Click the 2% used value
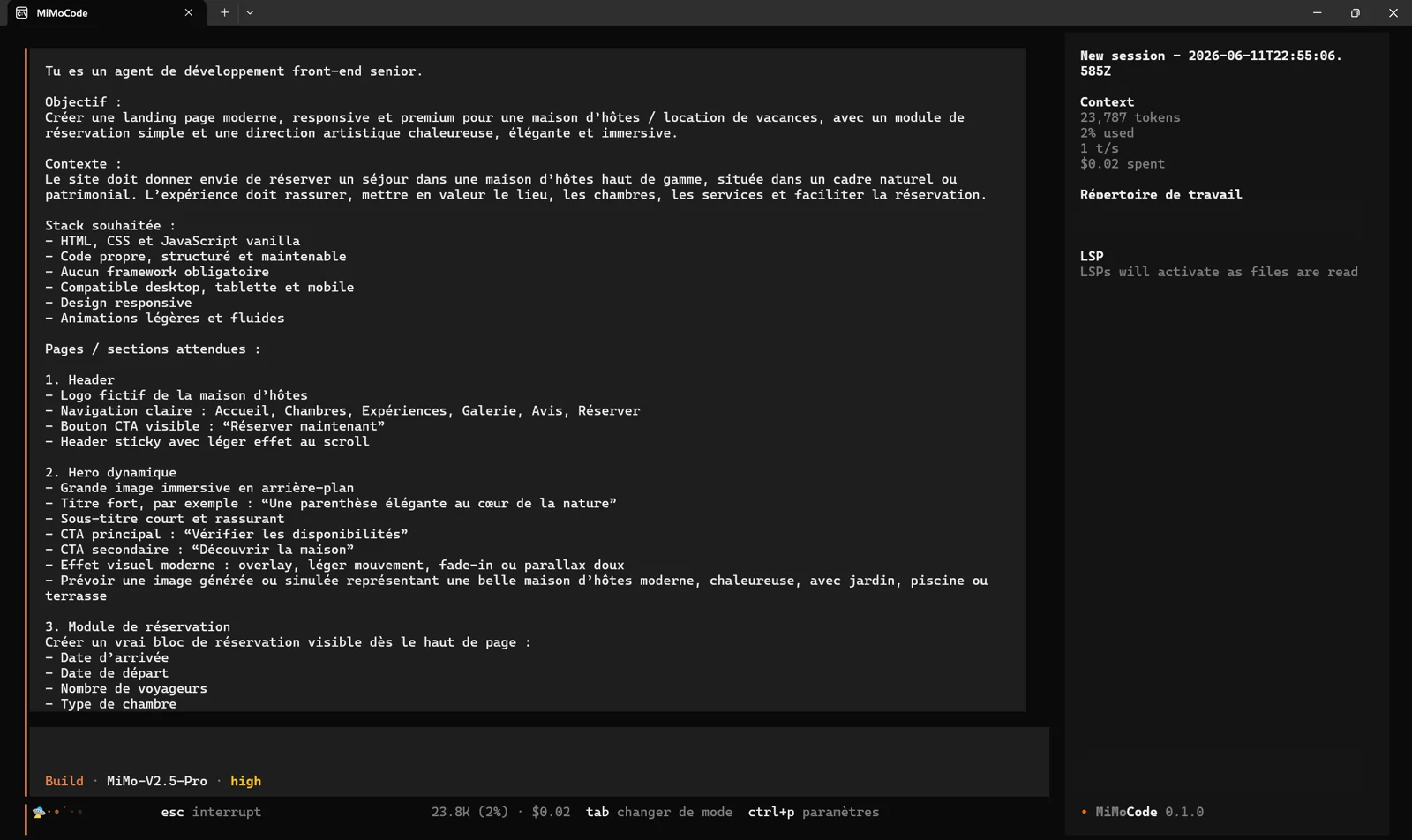 click(x=1107, y=133)
